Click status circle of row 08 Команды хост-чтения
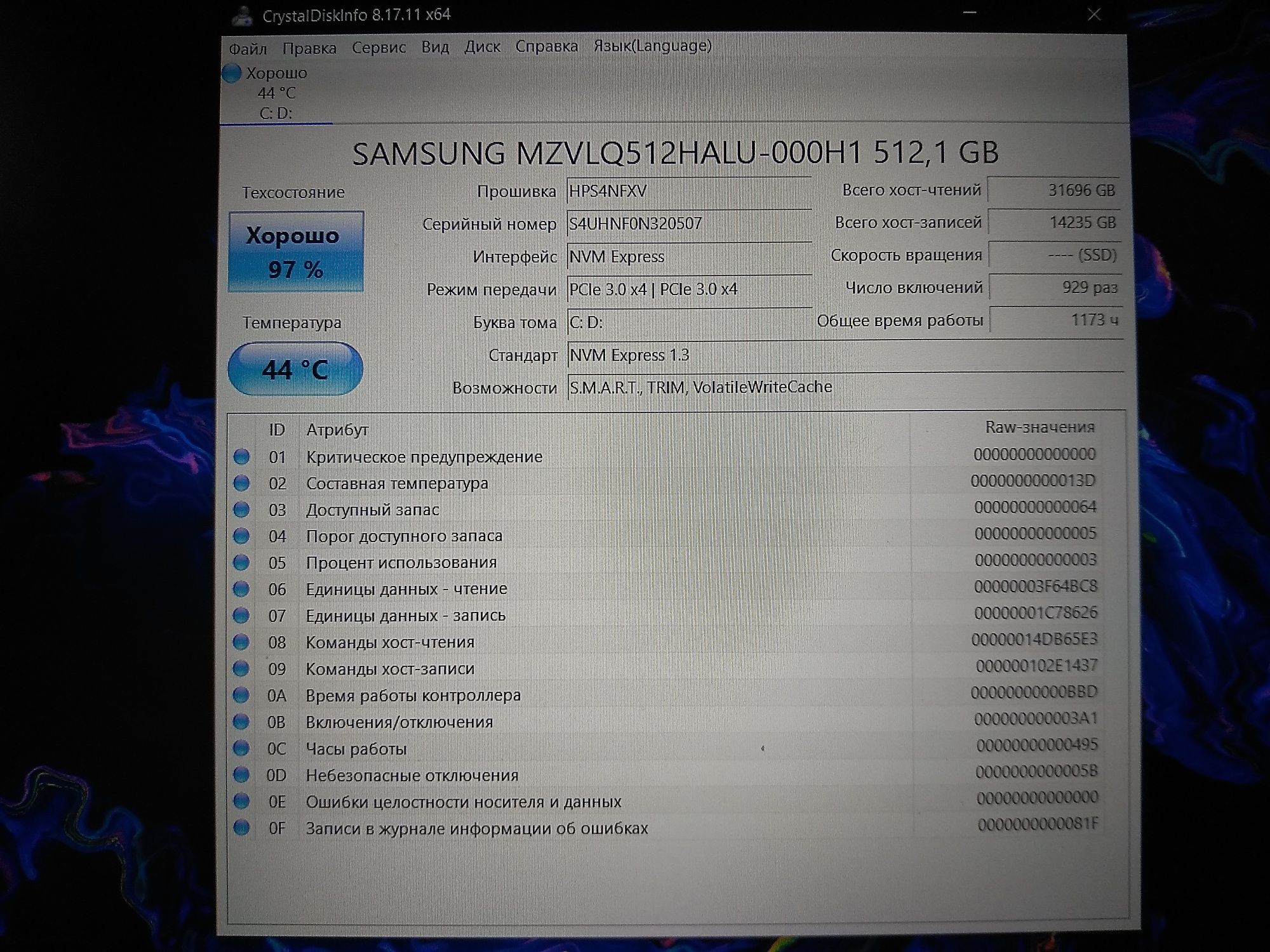 241,642
